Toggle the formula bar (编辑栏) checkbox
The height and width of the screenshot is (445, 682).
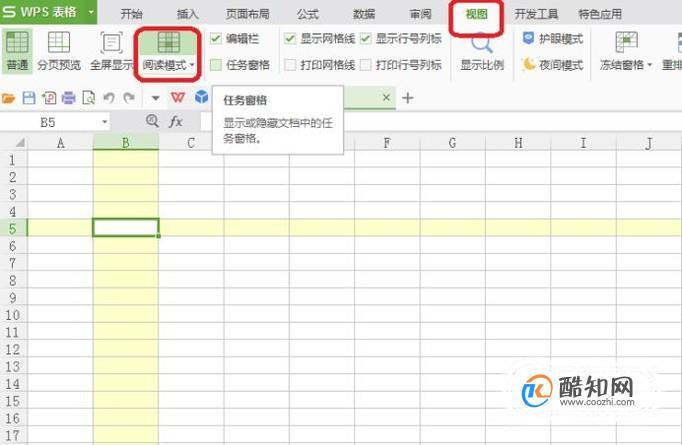coord(216,39)
